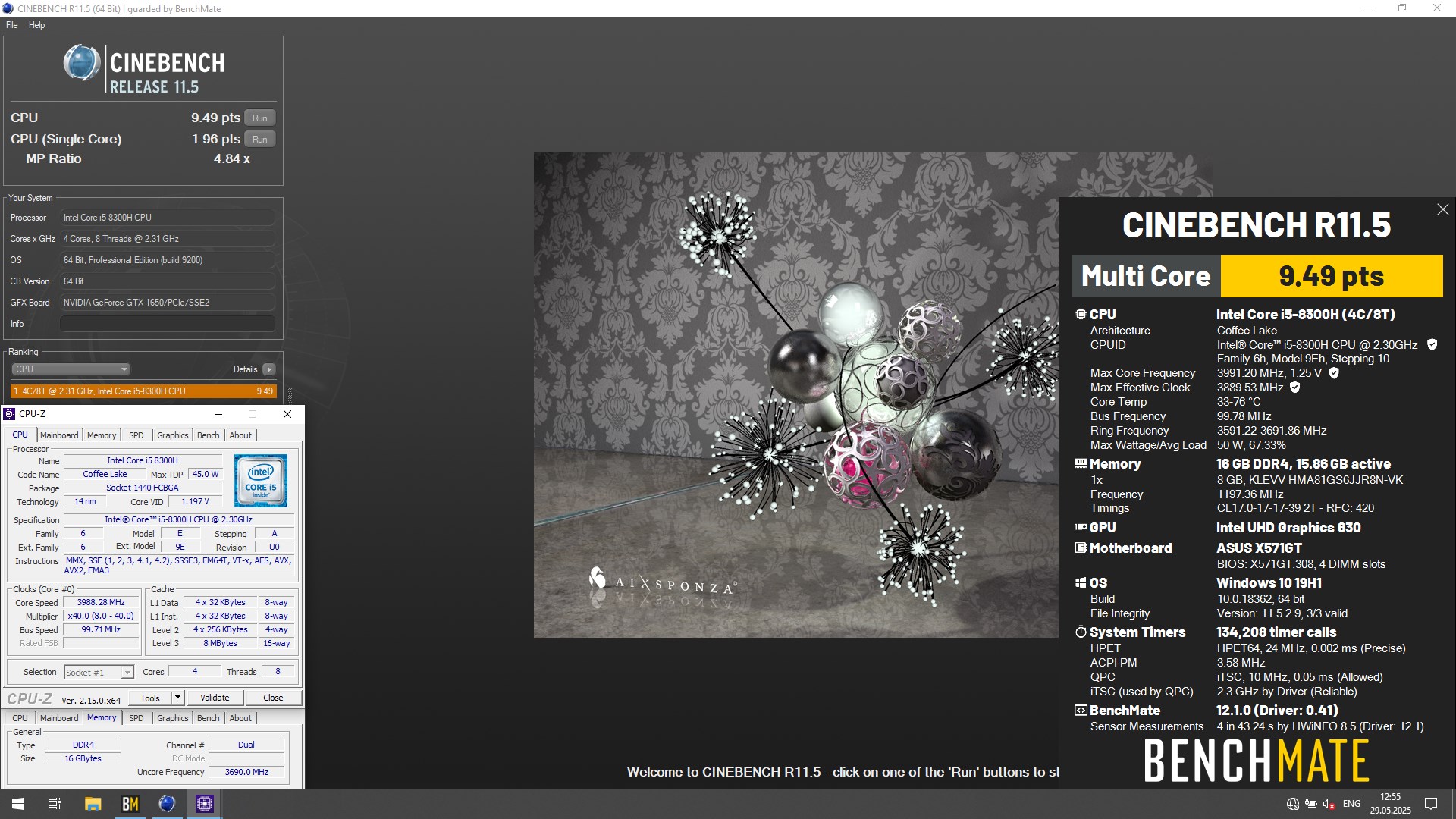Select About tab in lower CPU-Z window
Viewport: 1456px width, 819px height.
[x=240, y=718]
